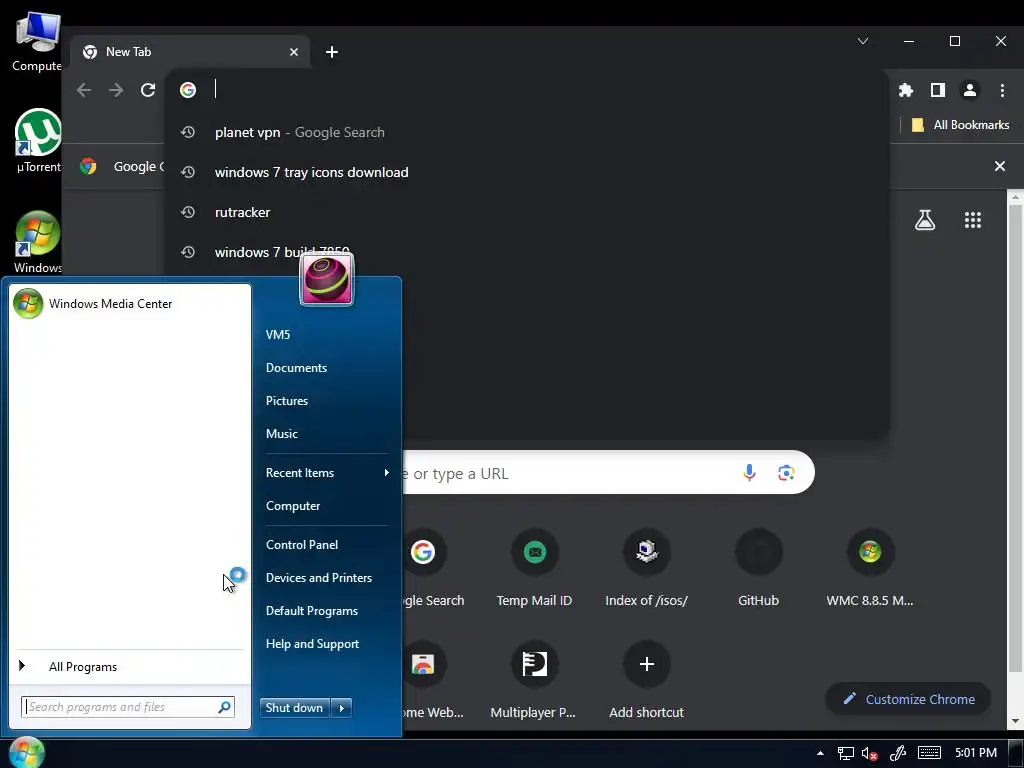Image resolution: width=1024 pixels, height=768 pixels.
Task: Open Music from Start menu
Action: [281, 434]
